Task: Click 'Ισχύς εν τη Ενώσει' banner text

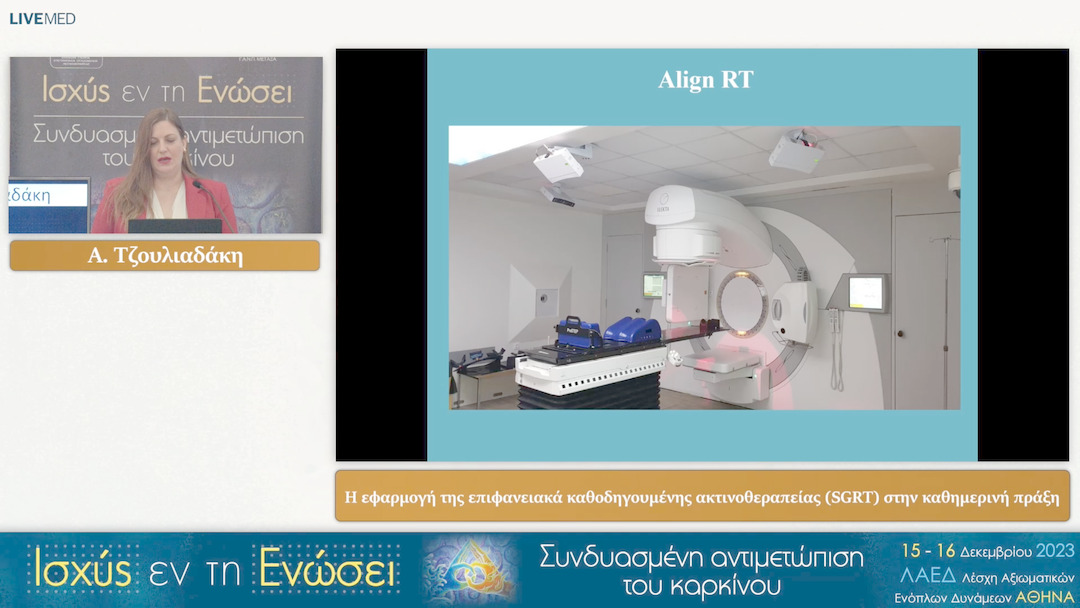Action: (x=216, y=570)
